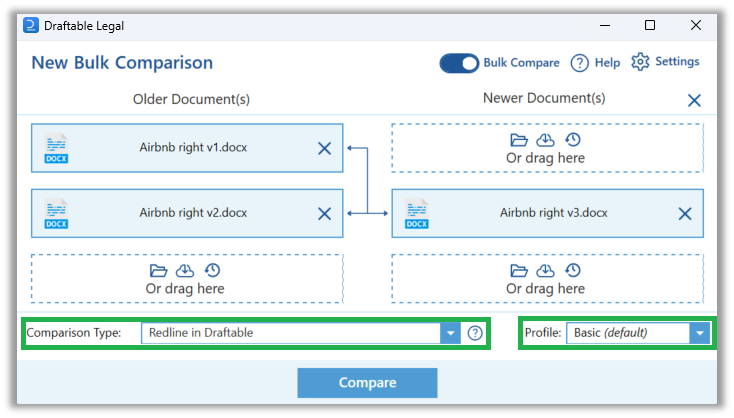Click Draftable Legal app logo in title bar
734x418 pixels.
31,25
